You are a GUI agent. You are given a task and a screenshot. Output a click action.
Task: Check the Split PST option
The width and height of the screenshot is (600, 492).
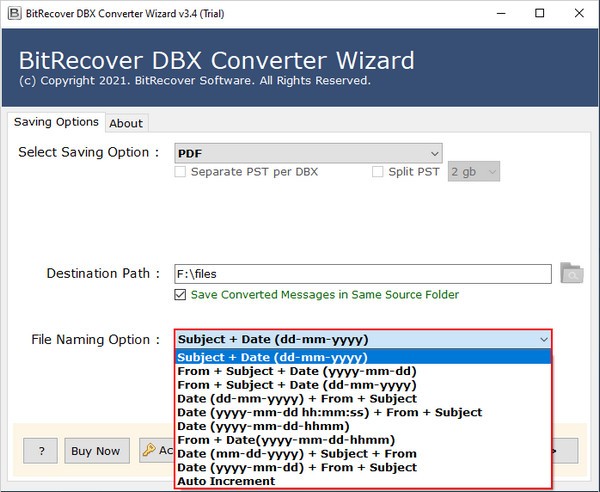click(x=377, y=171)
